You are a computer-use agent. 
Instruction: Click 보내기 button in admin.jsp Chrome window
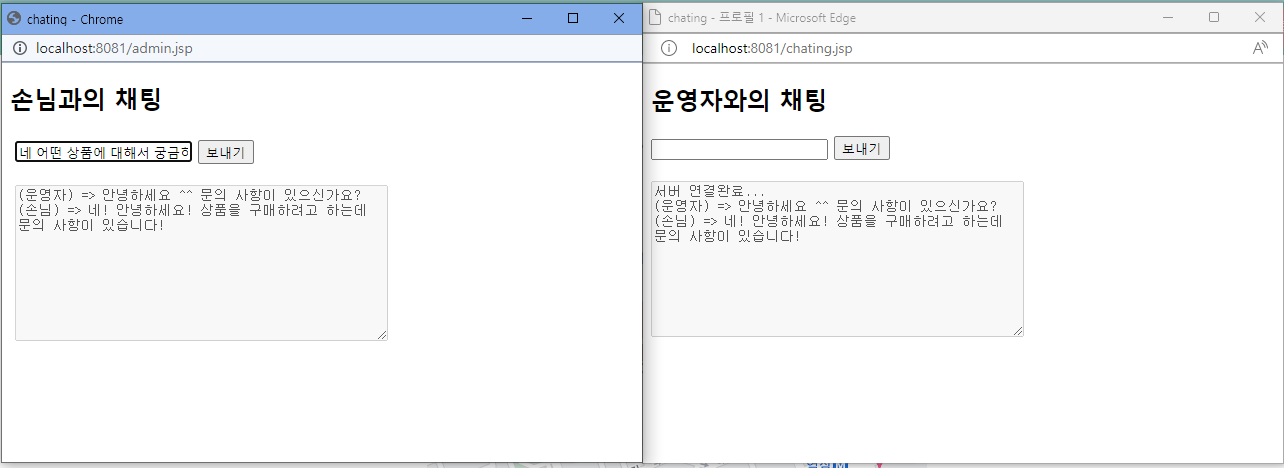[x=226, y=152]
